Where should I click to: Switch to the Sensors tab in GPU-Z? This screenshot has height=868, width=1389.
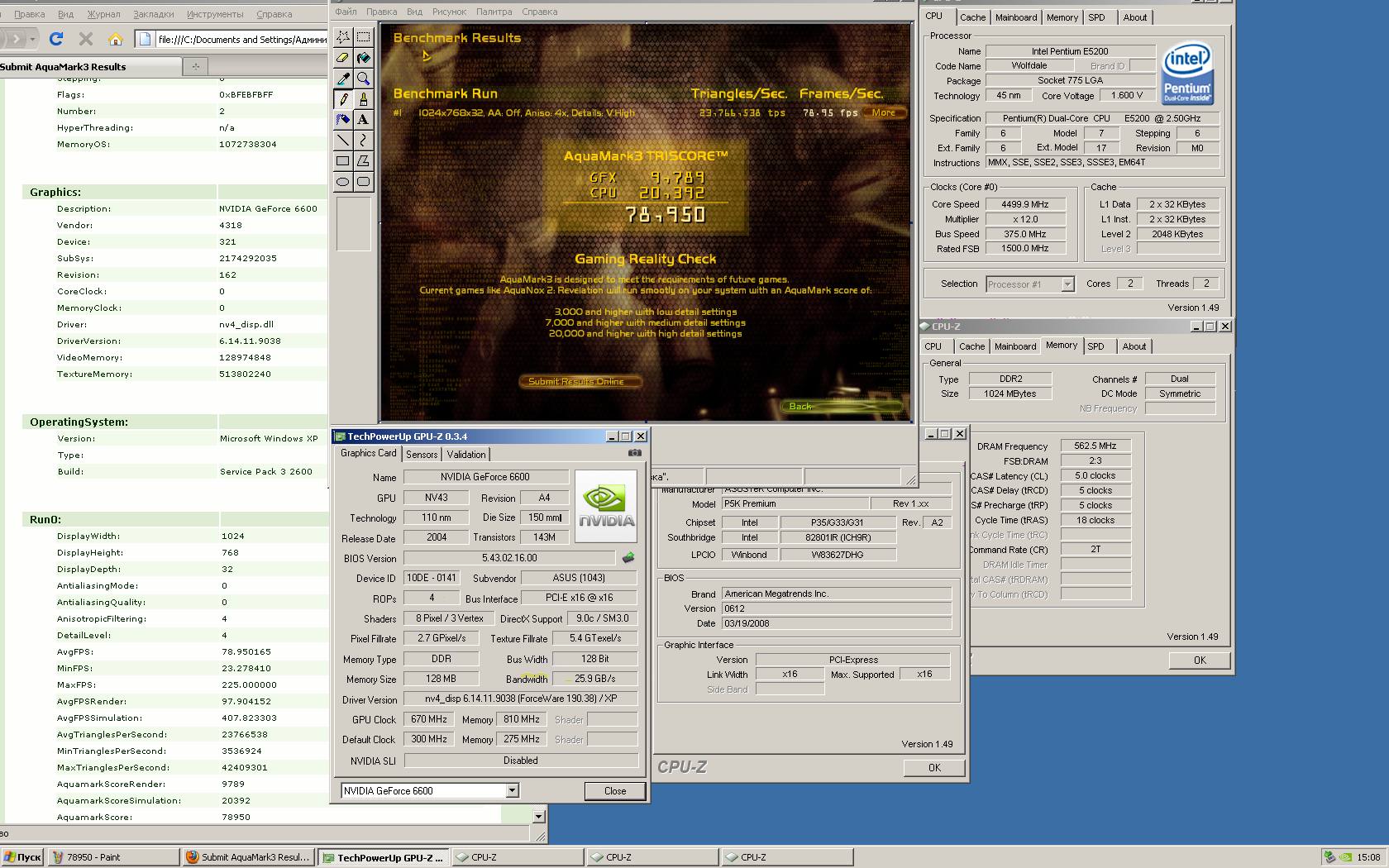(x=422, y=455)
